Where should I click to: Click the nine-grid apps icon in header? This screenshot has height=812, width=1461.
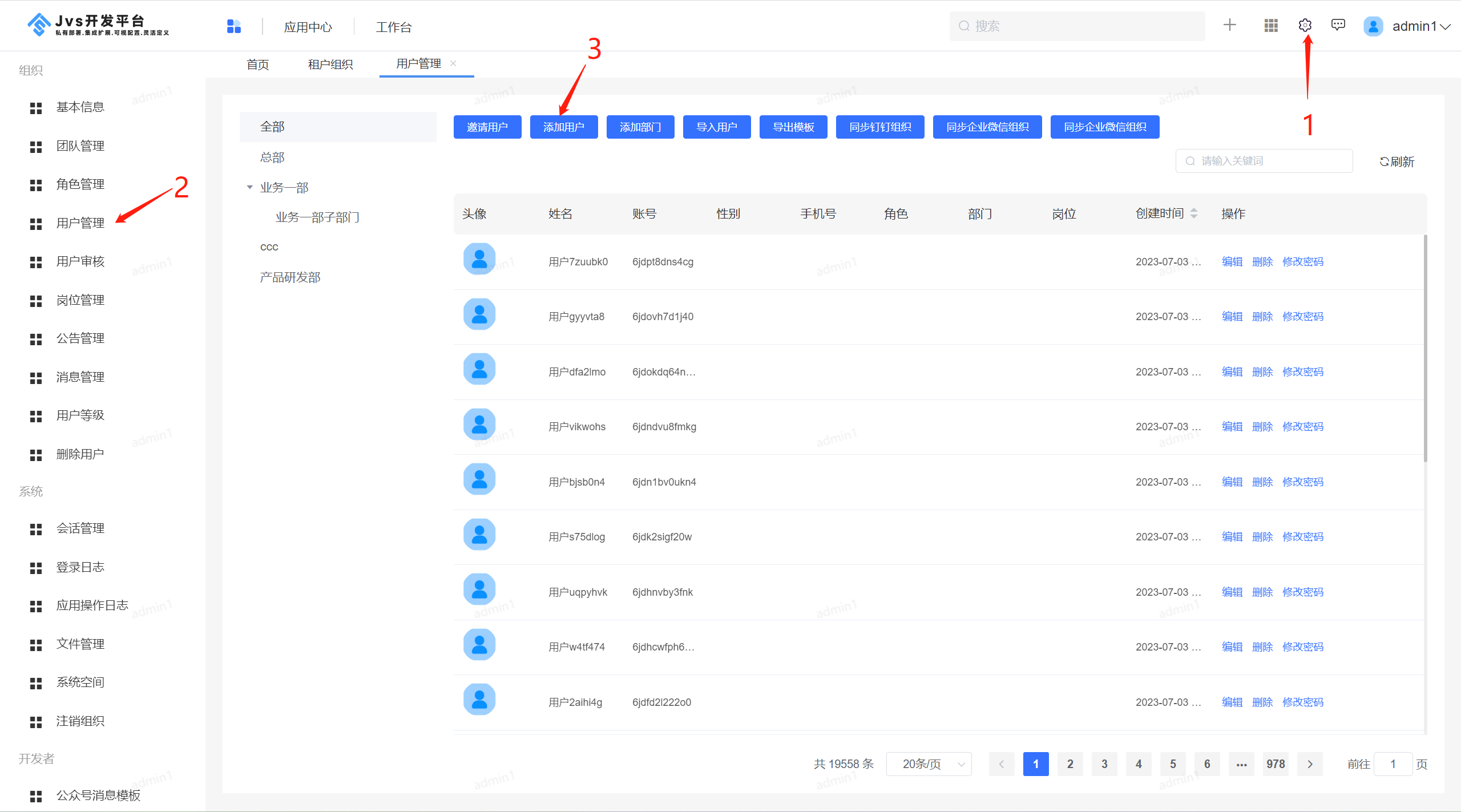pyautogui.click(x=1270, y=26)
